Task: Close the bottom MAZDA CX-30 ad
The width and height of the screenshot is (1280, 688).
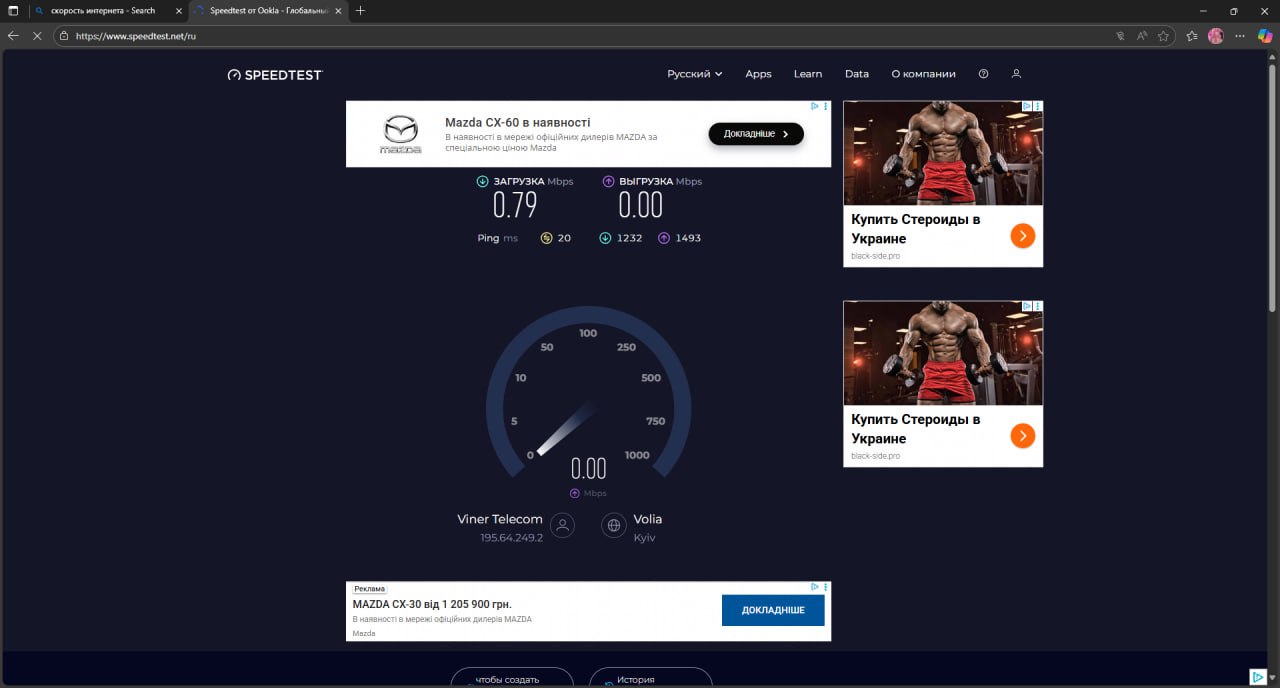Action: coord(825,587)
